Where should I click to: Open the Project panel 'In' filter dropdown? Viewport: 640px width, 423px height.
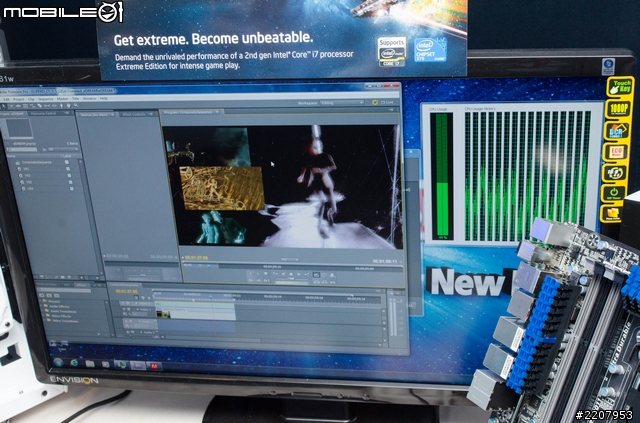pos(61,149)
